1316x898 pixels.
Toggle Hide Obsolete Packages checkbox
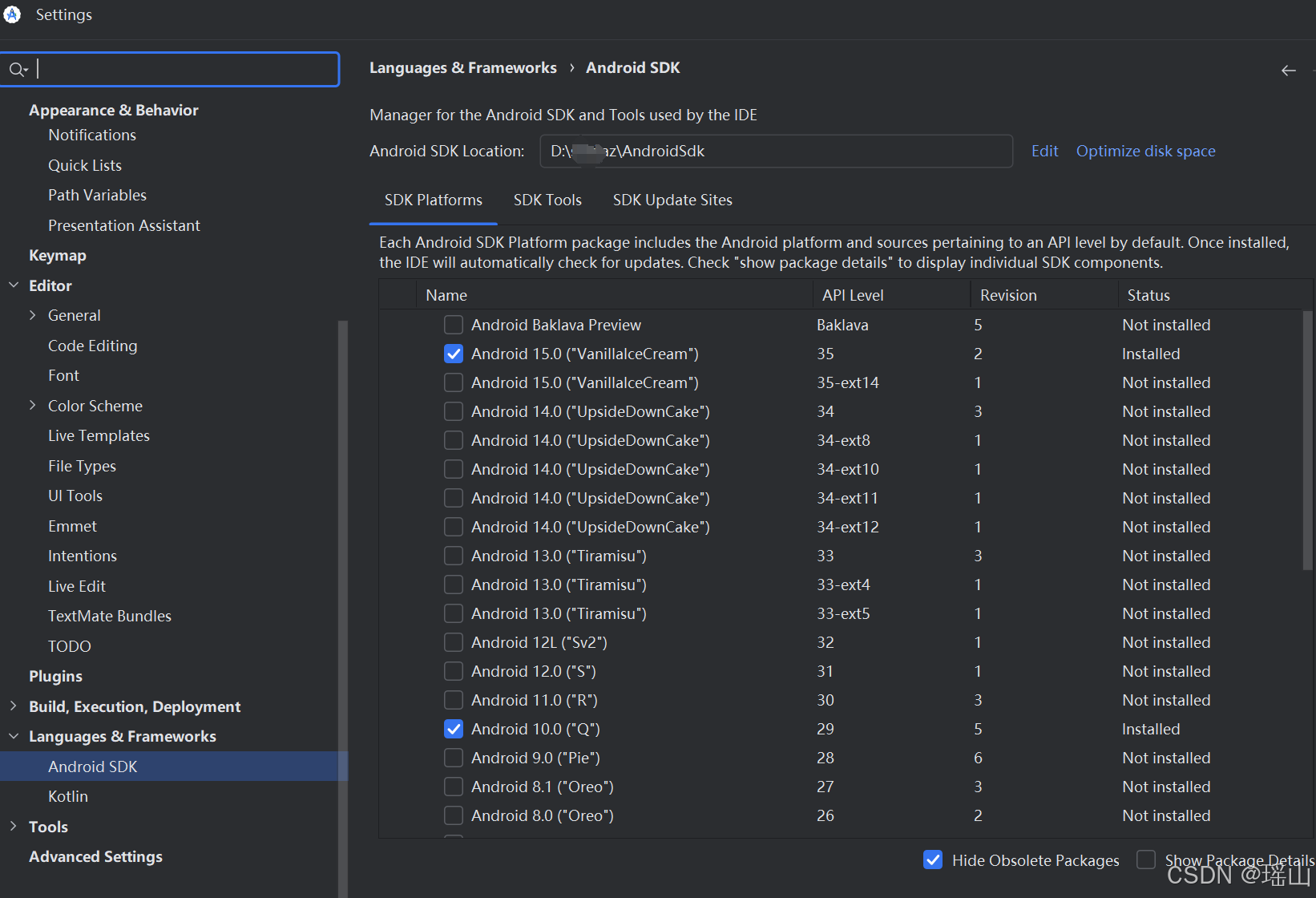[933, 860]
